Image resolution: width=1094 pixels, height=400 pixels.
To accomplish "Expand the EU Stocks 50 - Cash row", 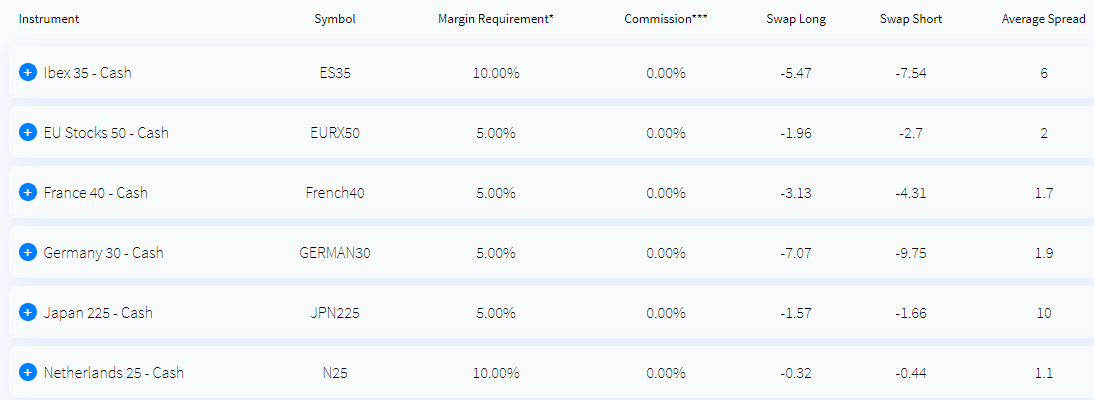I will [x=27, y=133].
